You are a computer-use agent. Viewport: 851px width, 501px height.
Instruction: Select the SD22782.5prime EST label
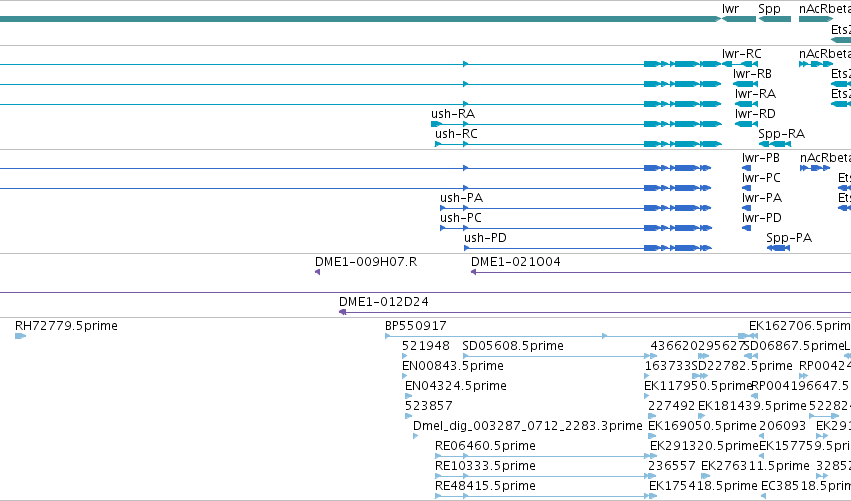742,366
